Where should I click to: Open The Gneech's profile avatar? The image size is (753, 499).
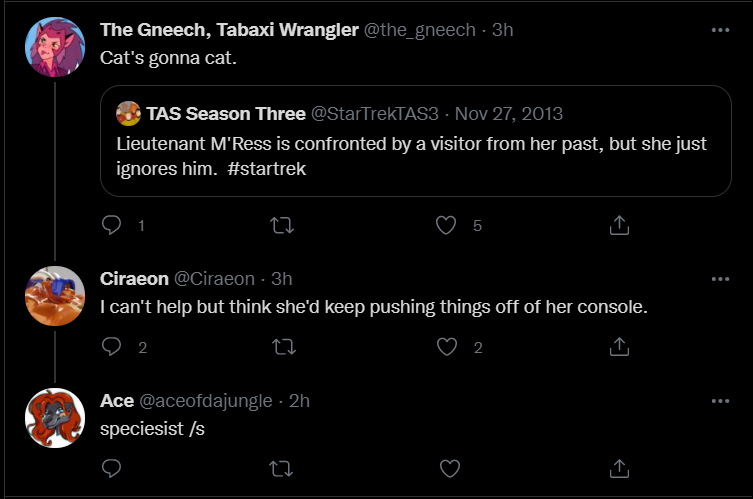[x=55, y=47]
